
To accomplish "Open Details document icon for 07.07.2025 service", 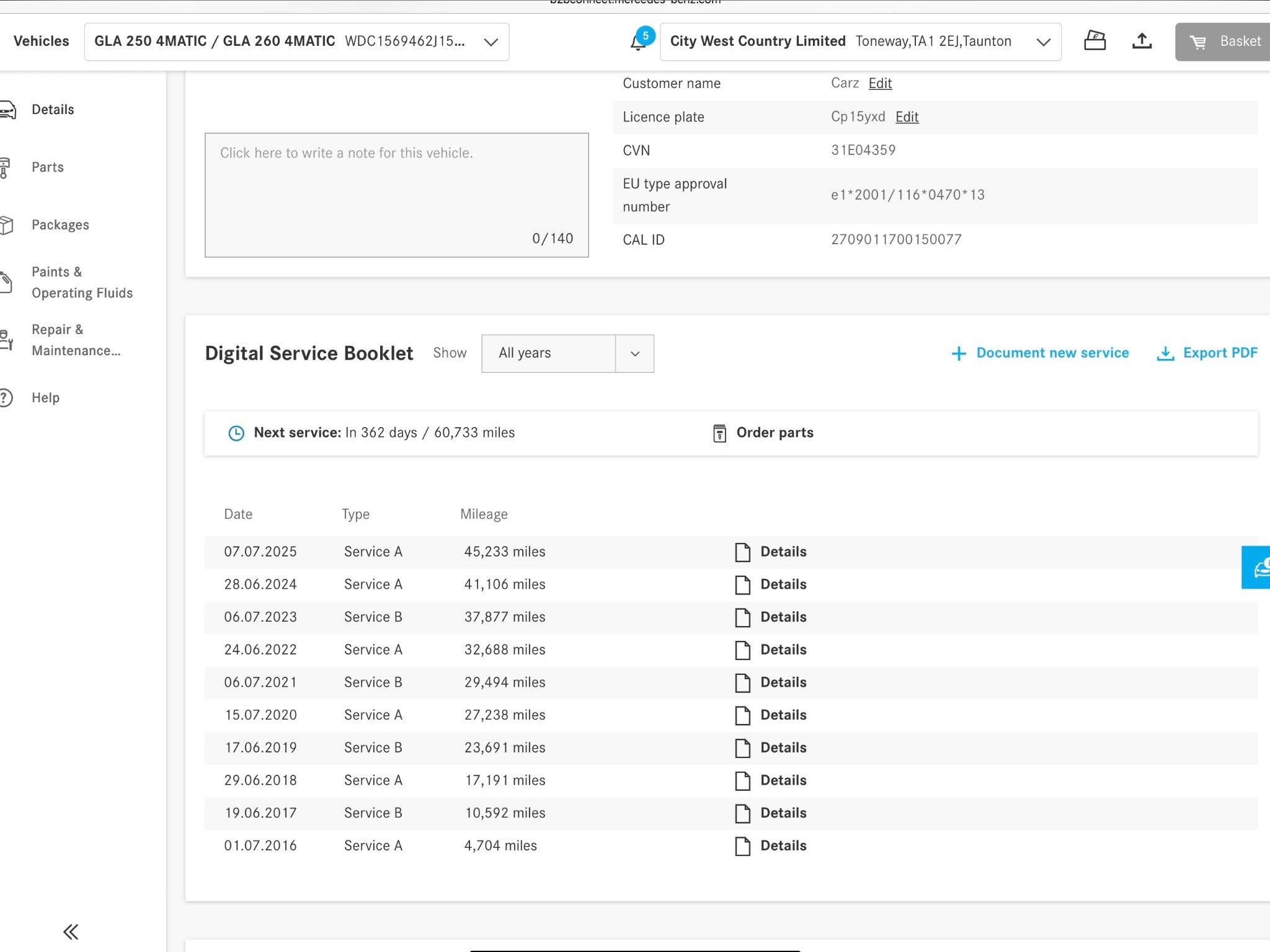I will 742,552.
